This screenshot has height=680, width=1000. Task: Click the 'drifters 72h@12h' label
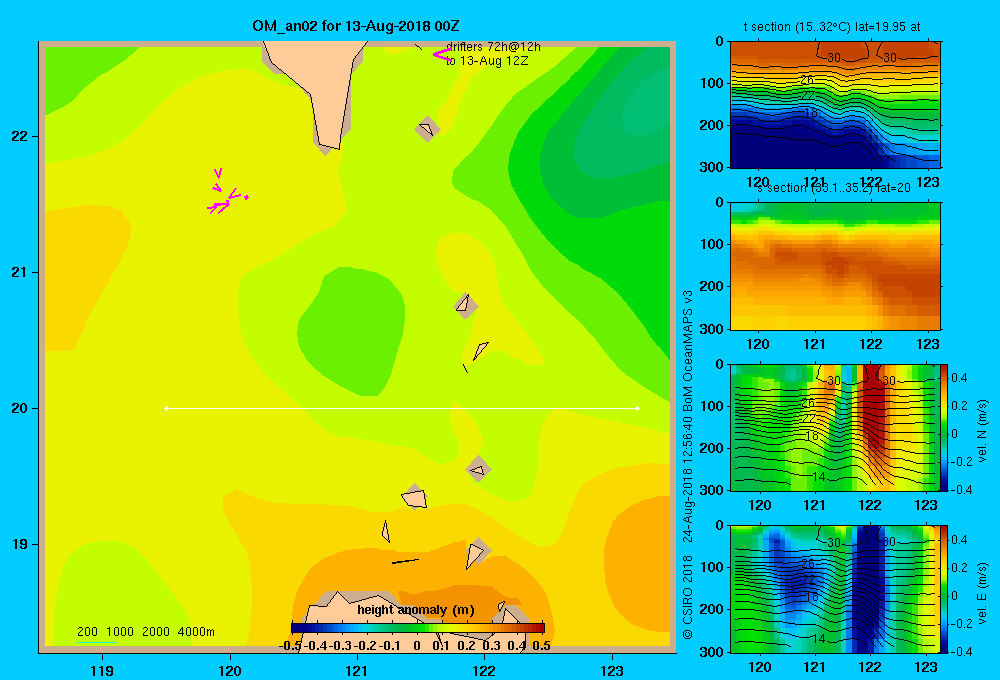pos(493,47)
